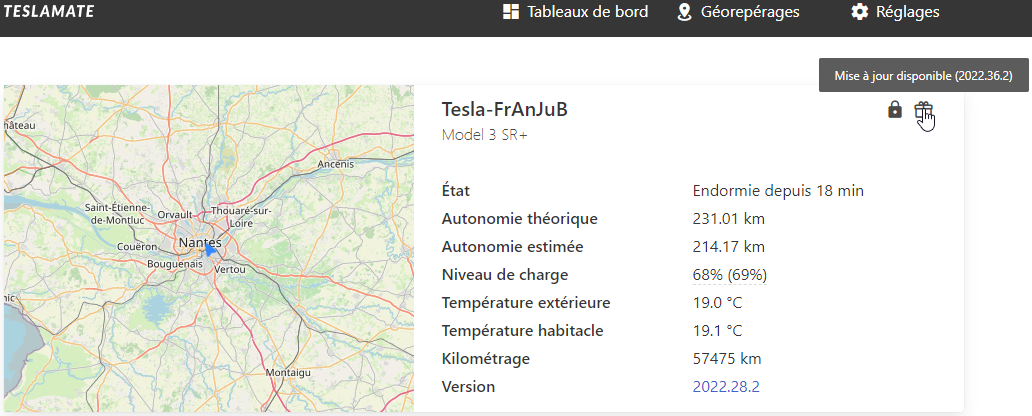Click the TeslaMate logo

pyautogui.click(x=49, y=11)
